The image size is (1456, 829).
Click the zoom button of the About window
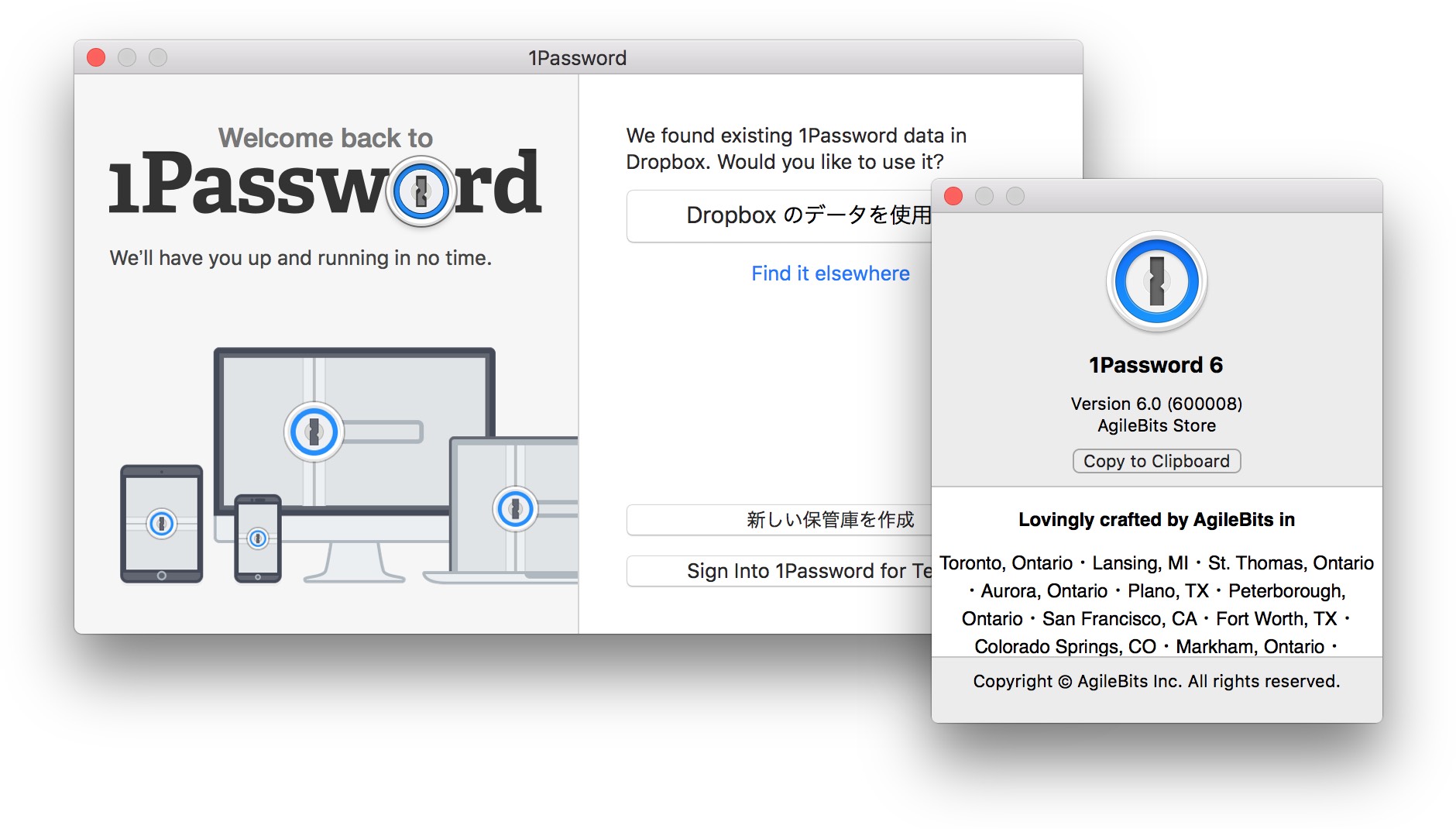click(x=1015, y=196)
